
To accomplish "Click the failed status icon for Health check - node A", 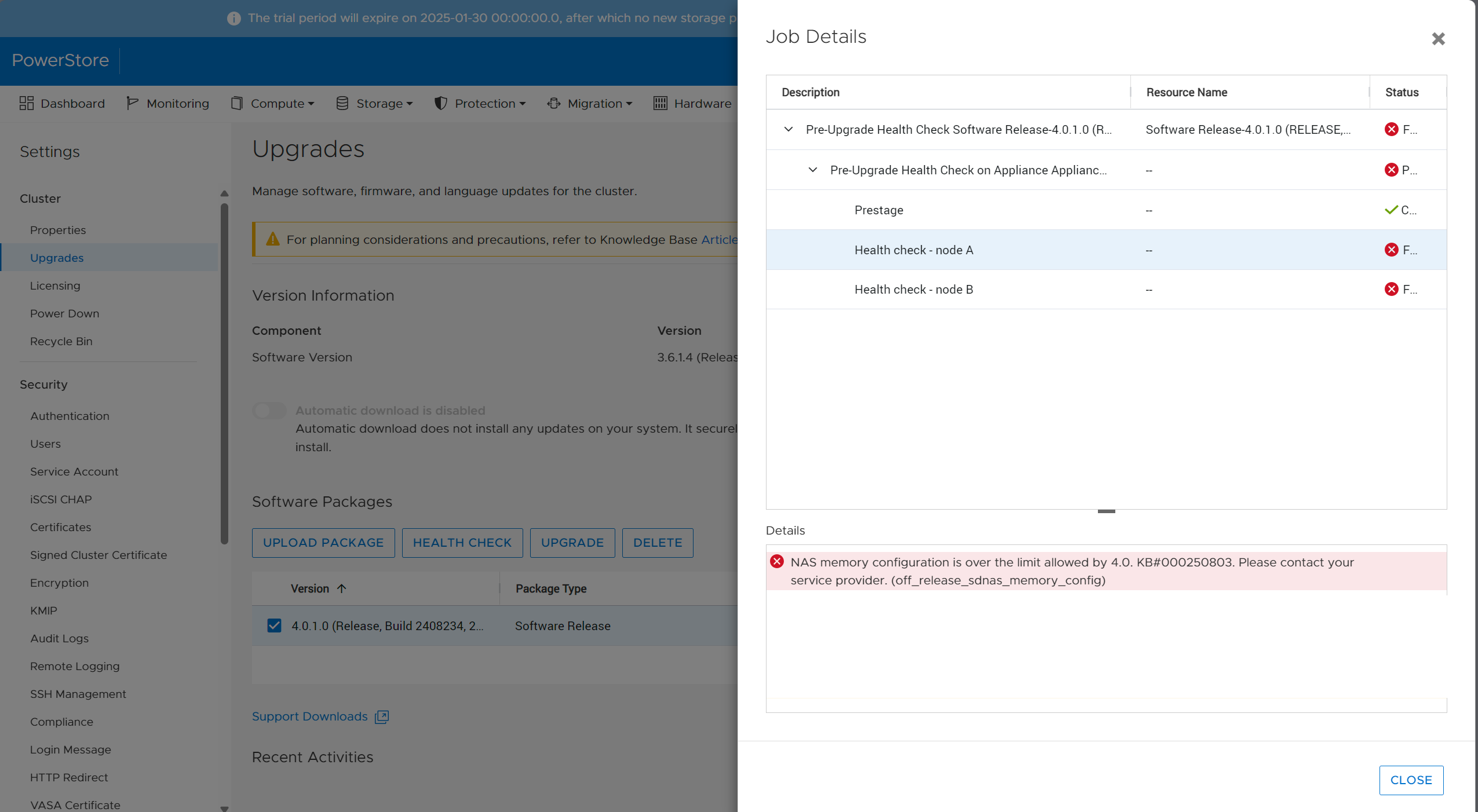I will 1392,250.
